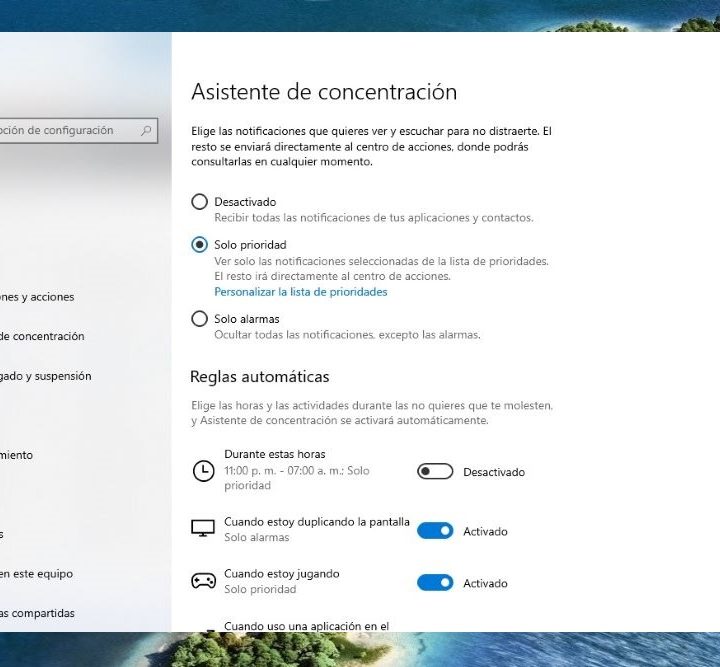Select the Desactivado radio option
720x667 pixels.
(199, 202)
